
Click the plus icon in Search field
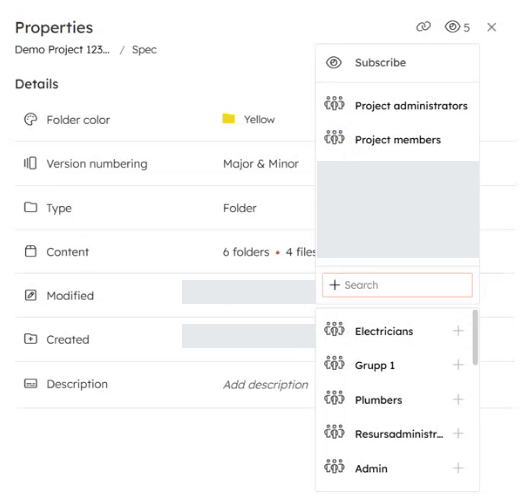pos(334,285)
